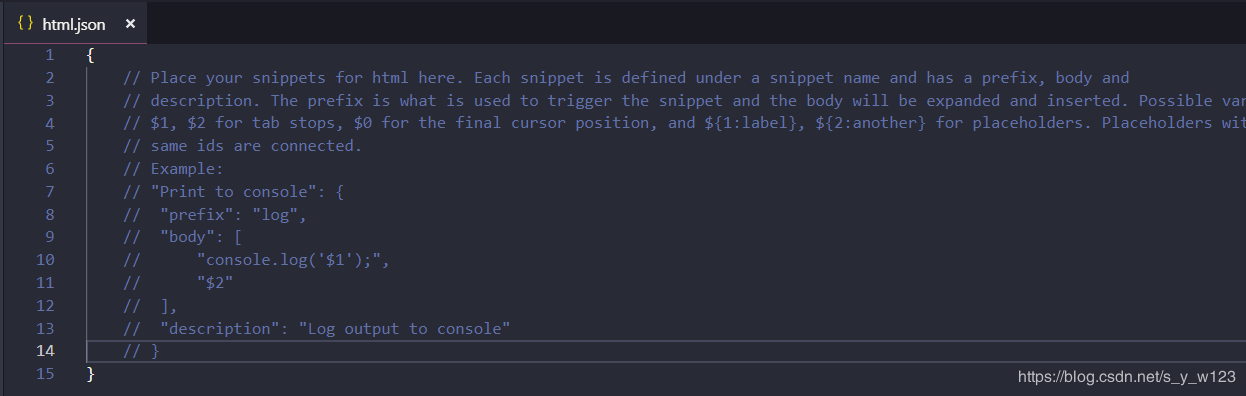The image size is (1246, 396).
Task: Click the "prefix": "log" comment line
Action: [215, 214]
